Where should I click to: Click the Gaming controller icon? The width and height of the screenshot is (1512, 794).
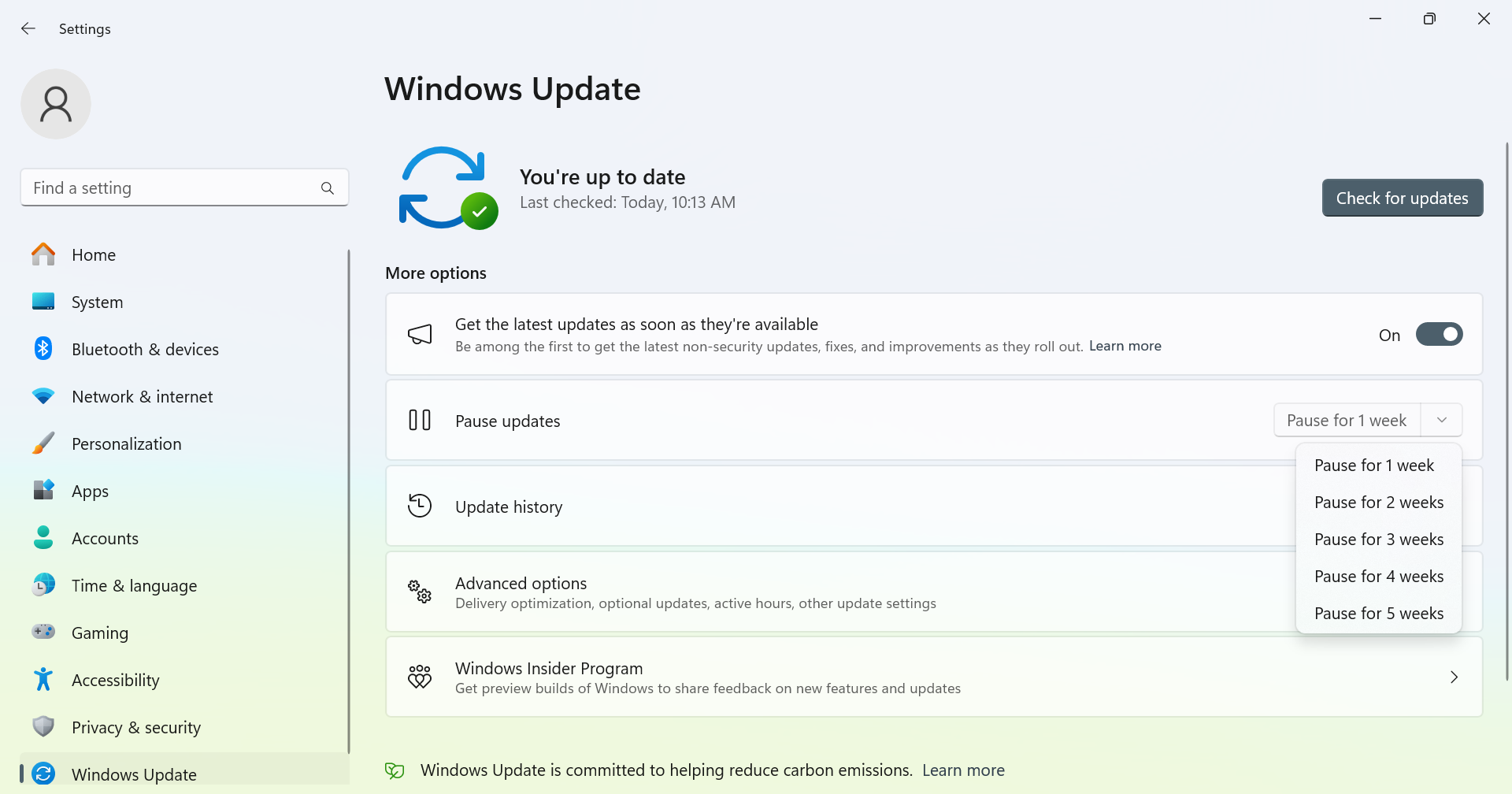pos(43,632)
